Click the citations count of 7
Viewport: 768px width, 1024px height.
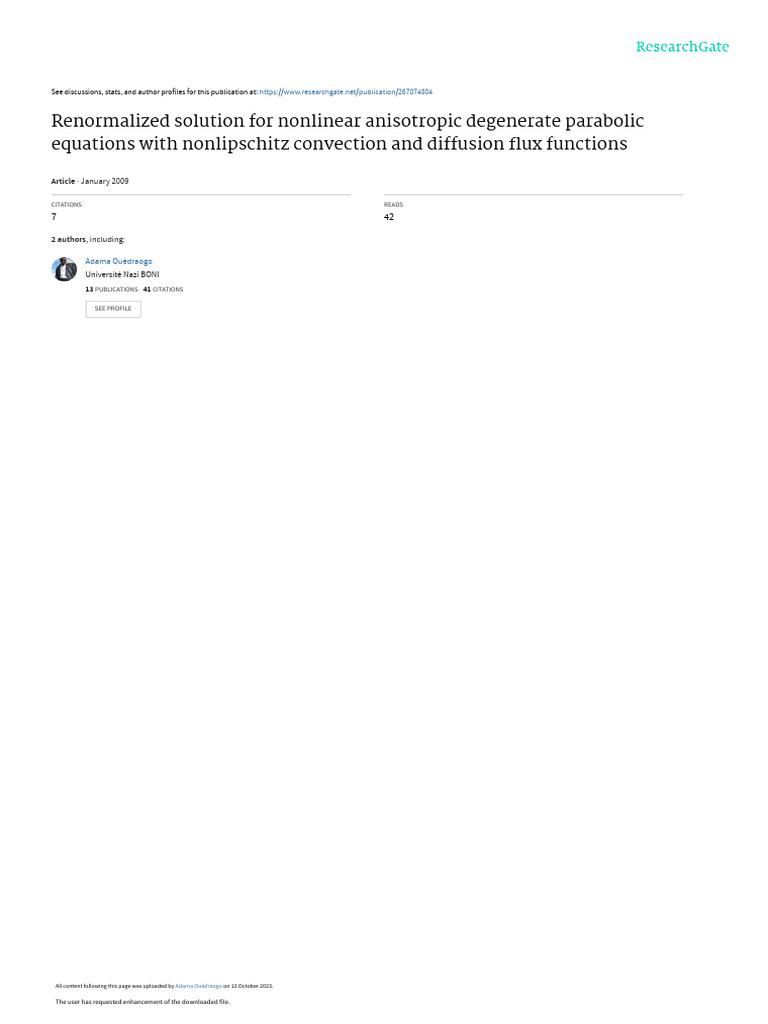click(54, 217)
